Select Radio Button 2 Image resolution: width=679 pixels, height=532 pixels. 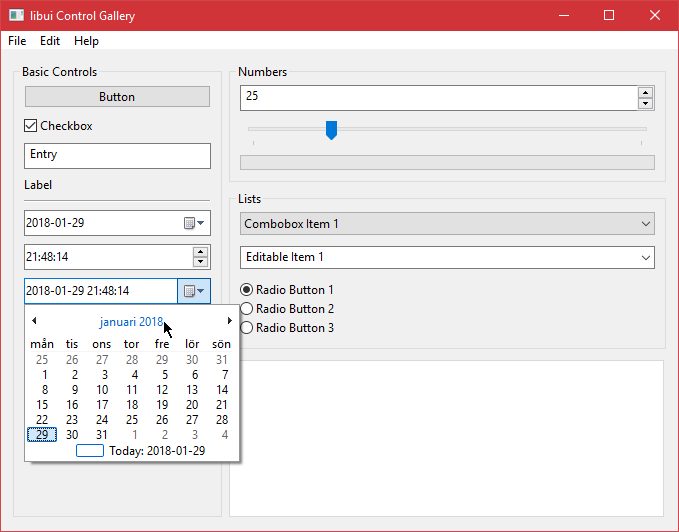[x=246, y=309]
